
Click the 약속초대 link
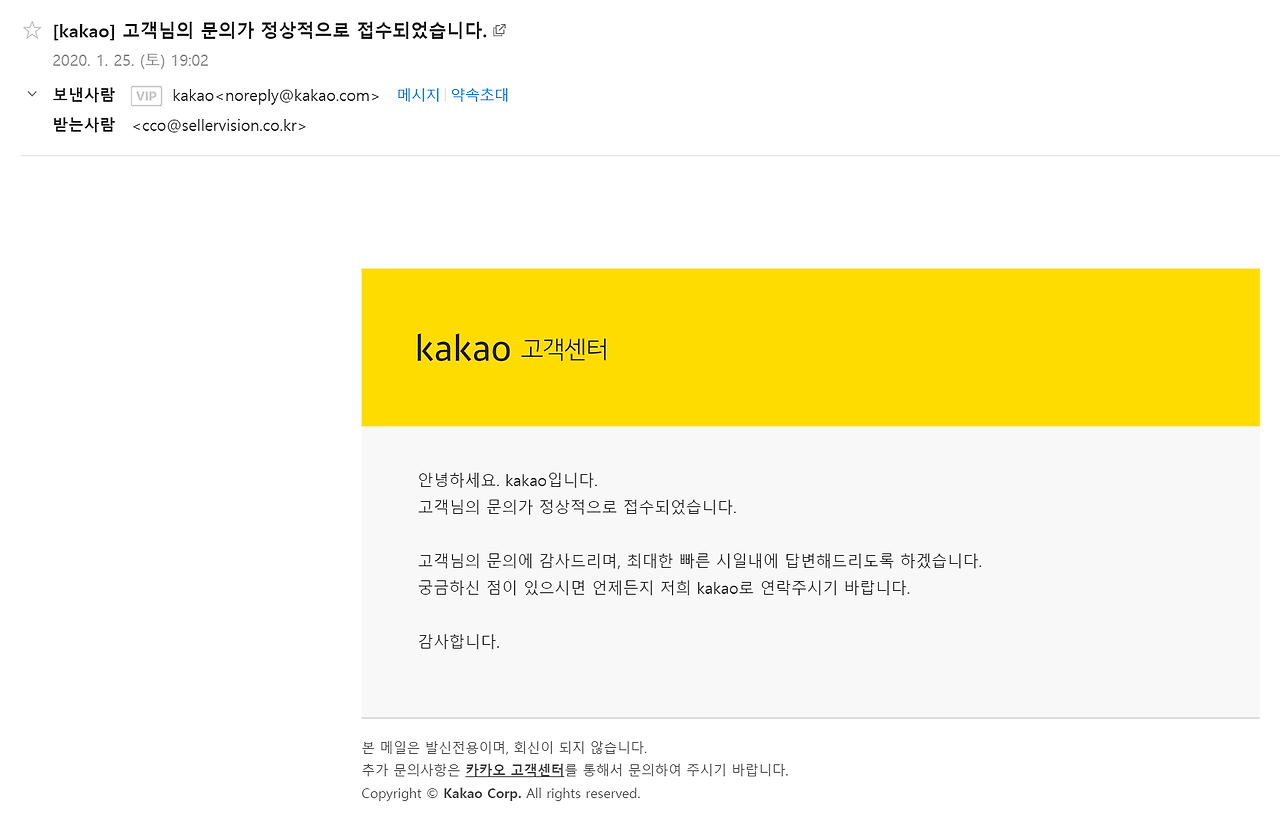click(480, 95)
